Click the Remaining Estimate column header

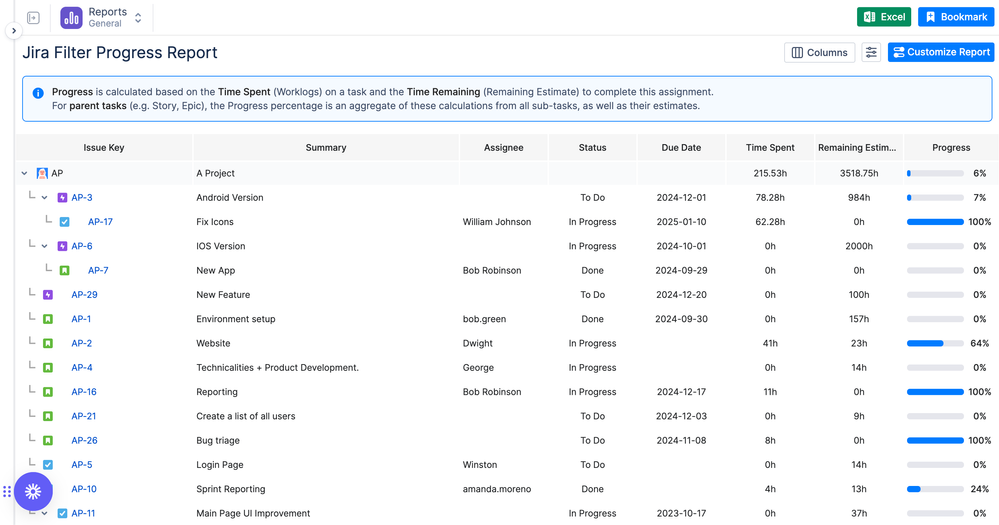tap(859, 147)
